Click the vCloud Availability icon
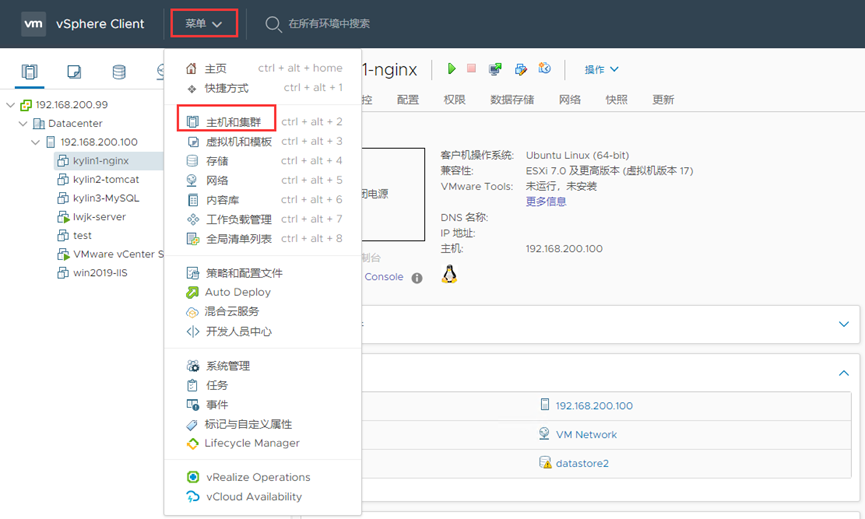Image resolution: width=865 pixels, height=519 pixels. pyautogui.click(x=193, y=497)
